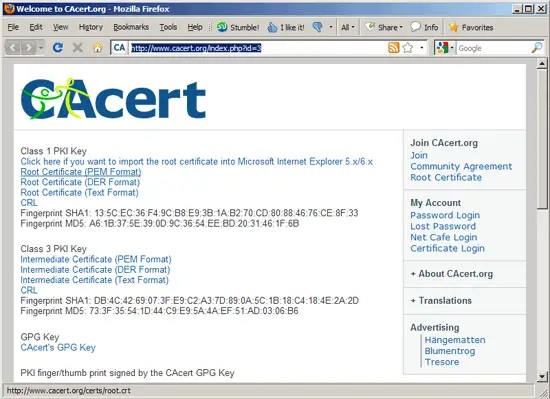This screenshot has height=399, width=550.
Task: Open the Favorites star button
Action: click(471, 27)
